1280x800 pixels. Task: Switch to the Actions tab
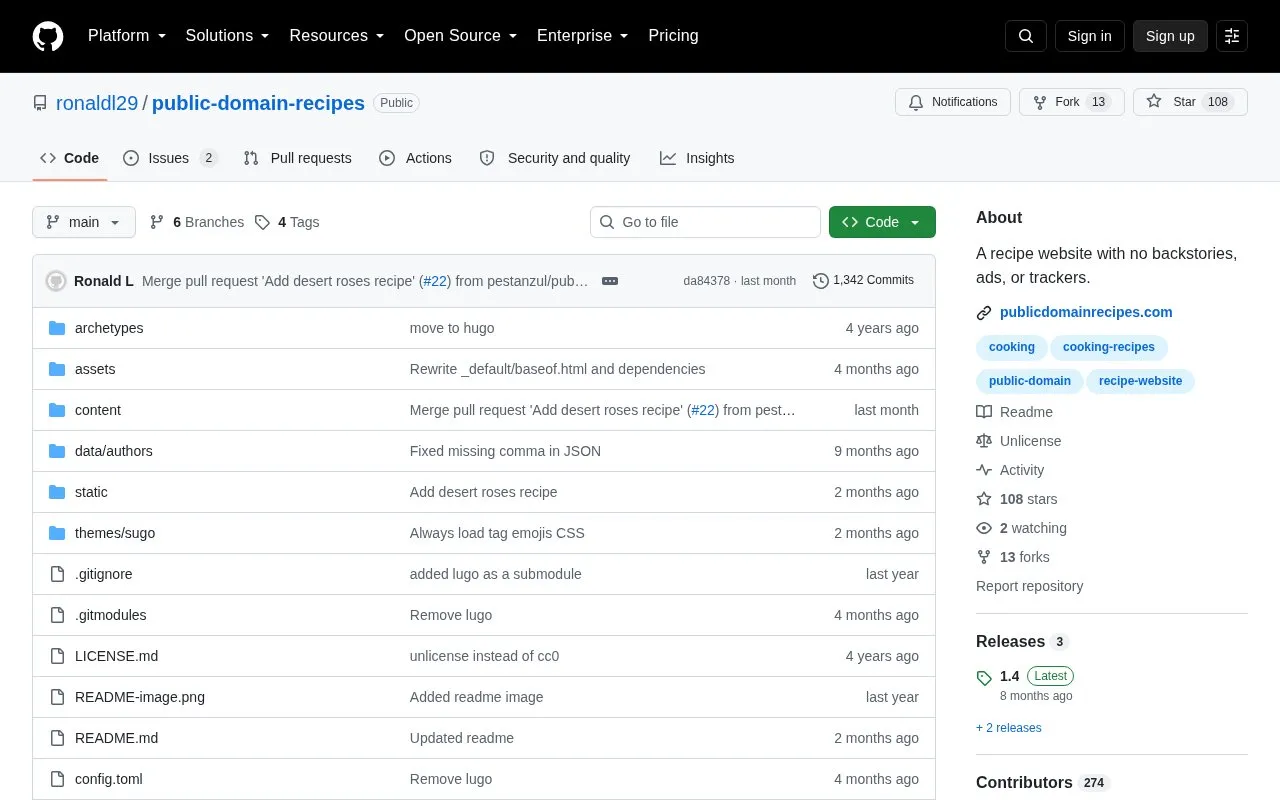tap(416, 158)
